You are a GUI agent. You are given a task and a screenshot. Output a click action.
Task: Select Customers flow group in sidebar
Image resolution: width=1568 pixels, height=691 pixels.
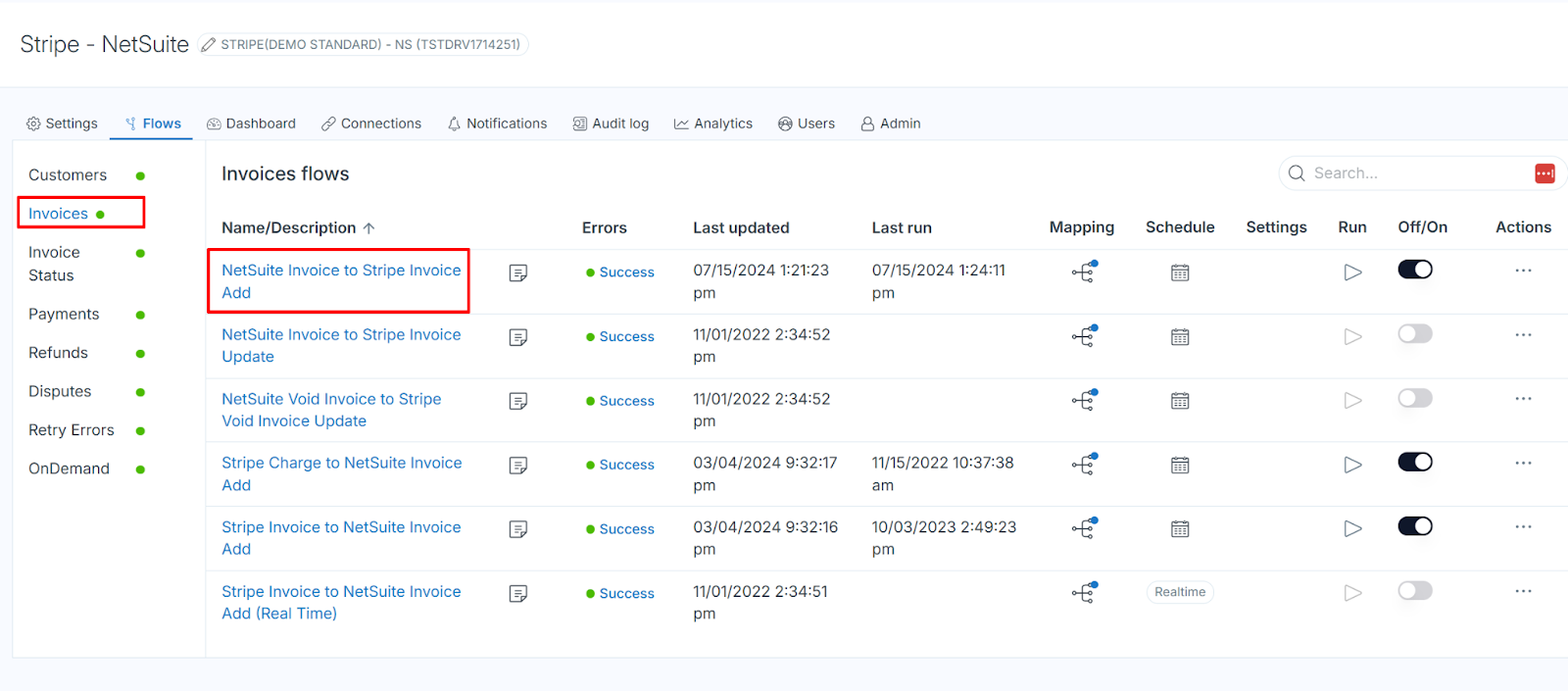[68, 175]
